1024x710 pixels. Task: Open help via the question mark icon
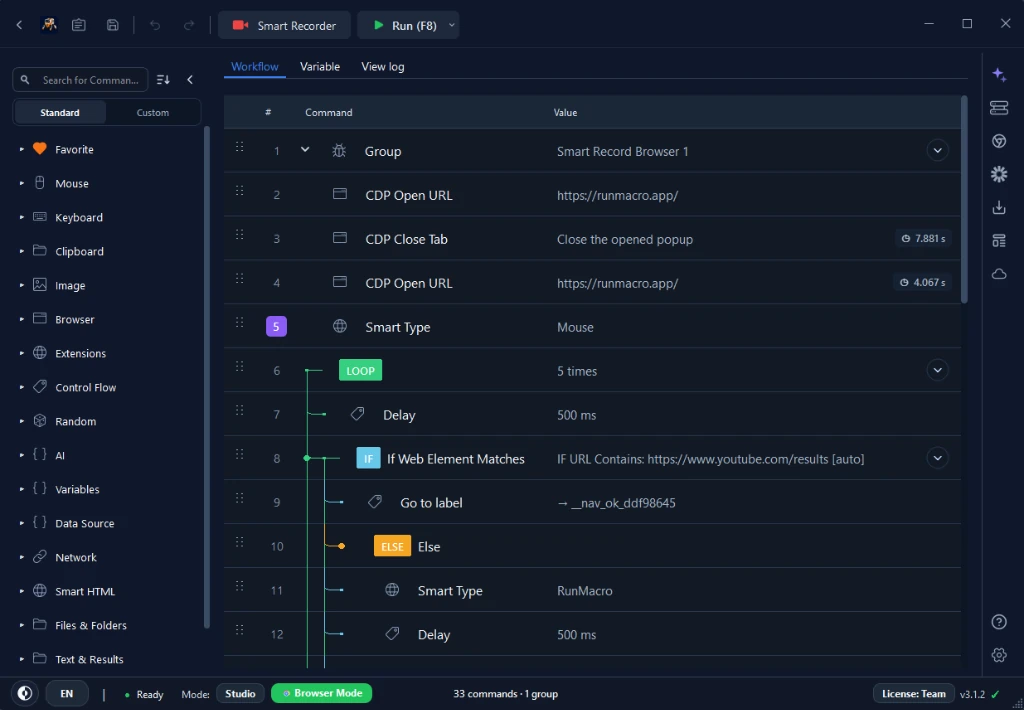click(x=999, y=621)
